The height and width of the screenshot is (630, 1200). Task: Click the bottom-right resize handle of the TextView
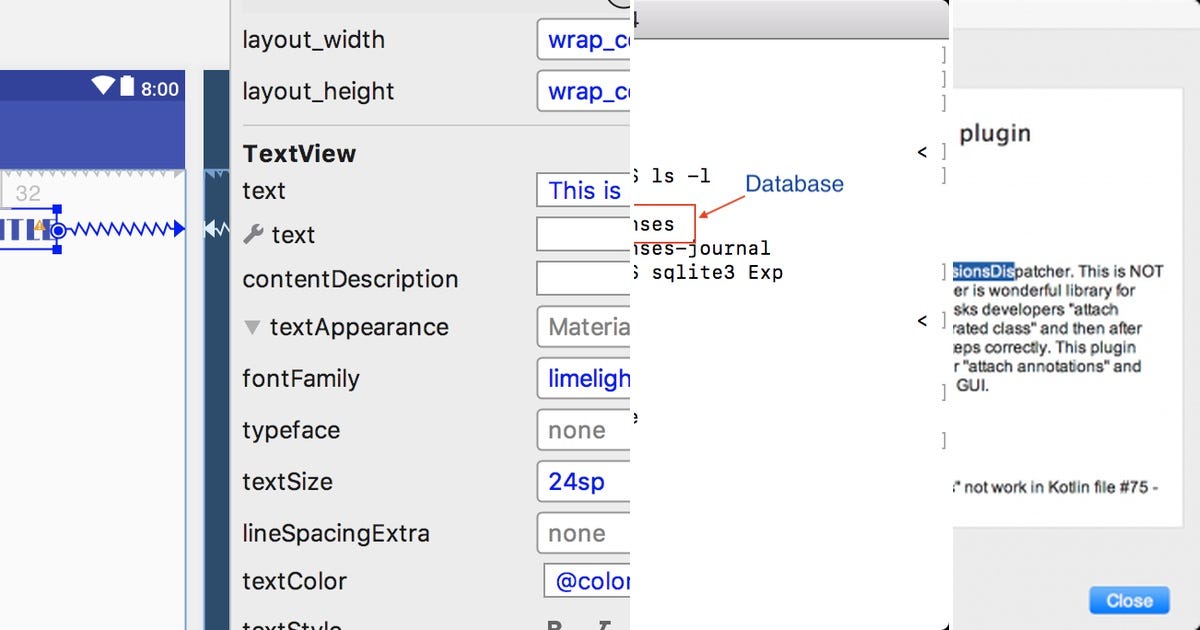click(x=58, y=249)
